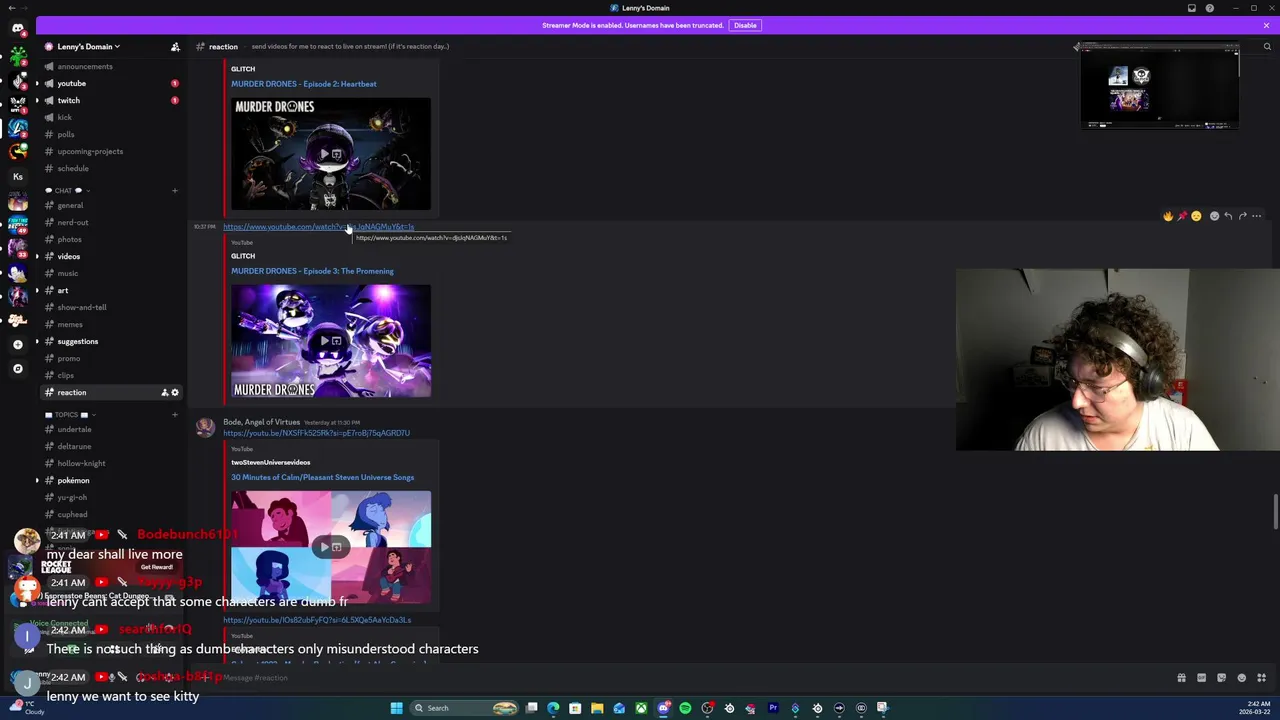This screenshot has height=720, width=1280.
Task: React with the fire emoji on hovered message
Action: (1167, 216)
